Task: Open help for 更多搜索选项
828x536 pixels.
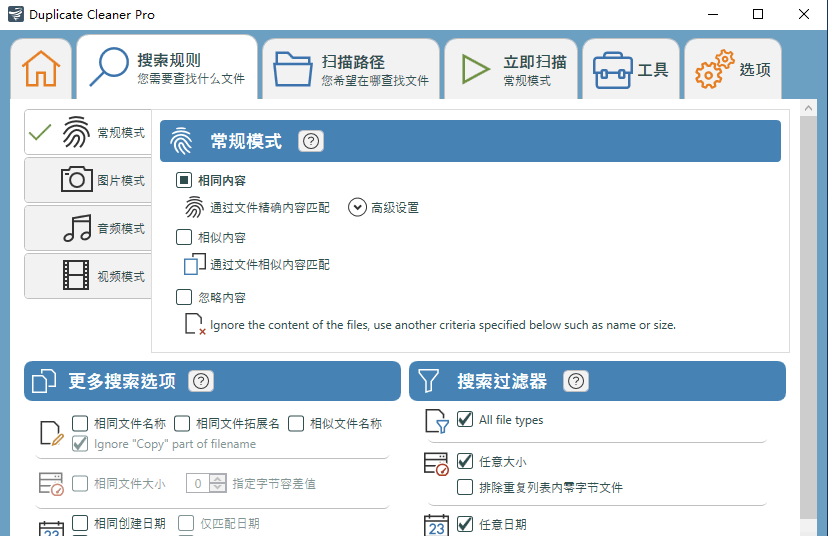Action: click(201, 381)
